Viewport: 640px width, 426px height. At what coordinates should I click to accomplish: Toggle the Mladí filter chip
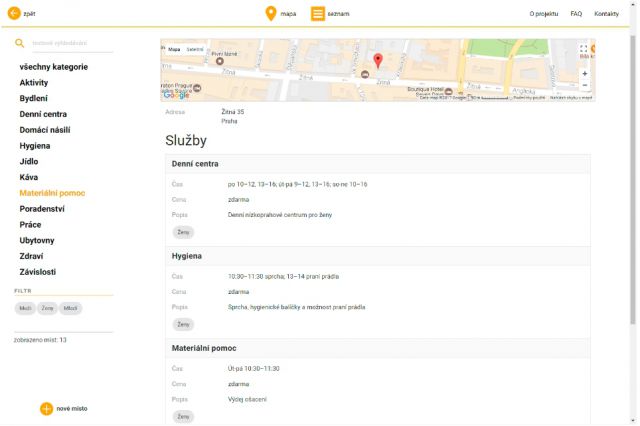70,308
